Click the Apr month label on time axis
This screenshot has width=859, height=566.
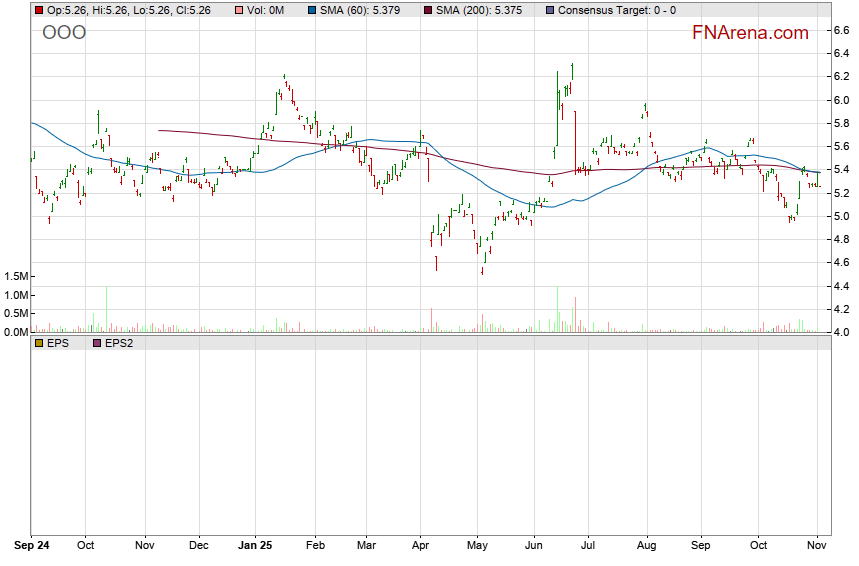[x=421, y=547]
